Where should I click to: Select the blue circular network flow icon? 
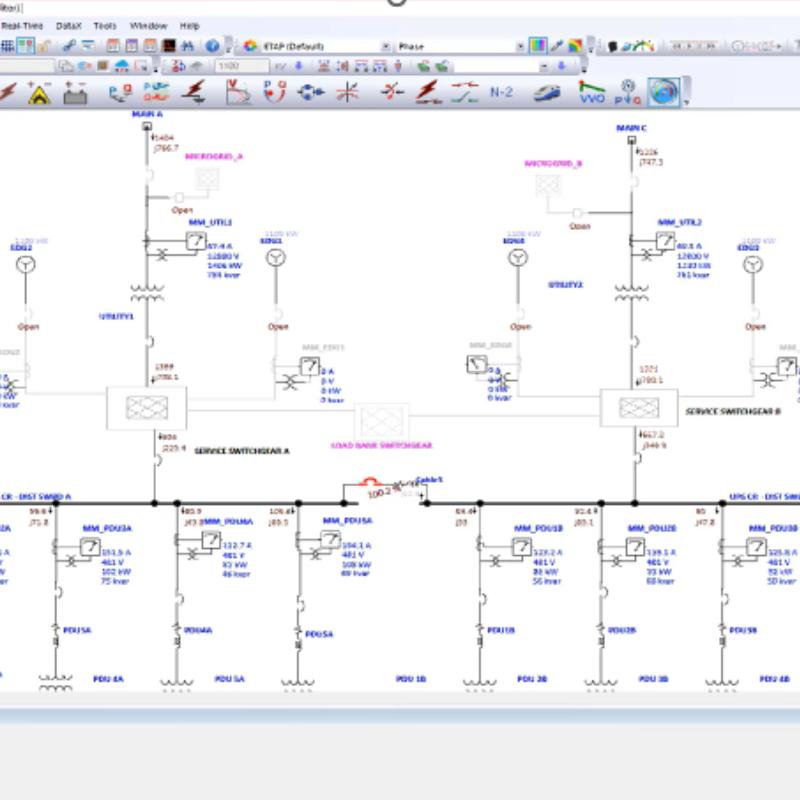pyautogui.click(x=311, y=92)
